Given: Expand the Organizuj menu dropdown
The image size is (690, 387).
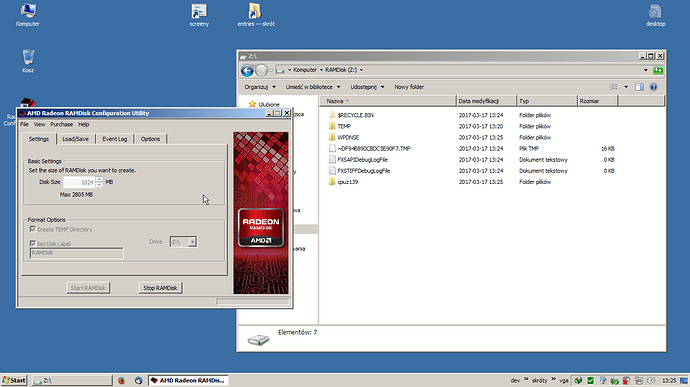Looking at the screenshot, I should (274, 87).
